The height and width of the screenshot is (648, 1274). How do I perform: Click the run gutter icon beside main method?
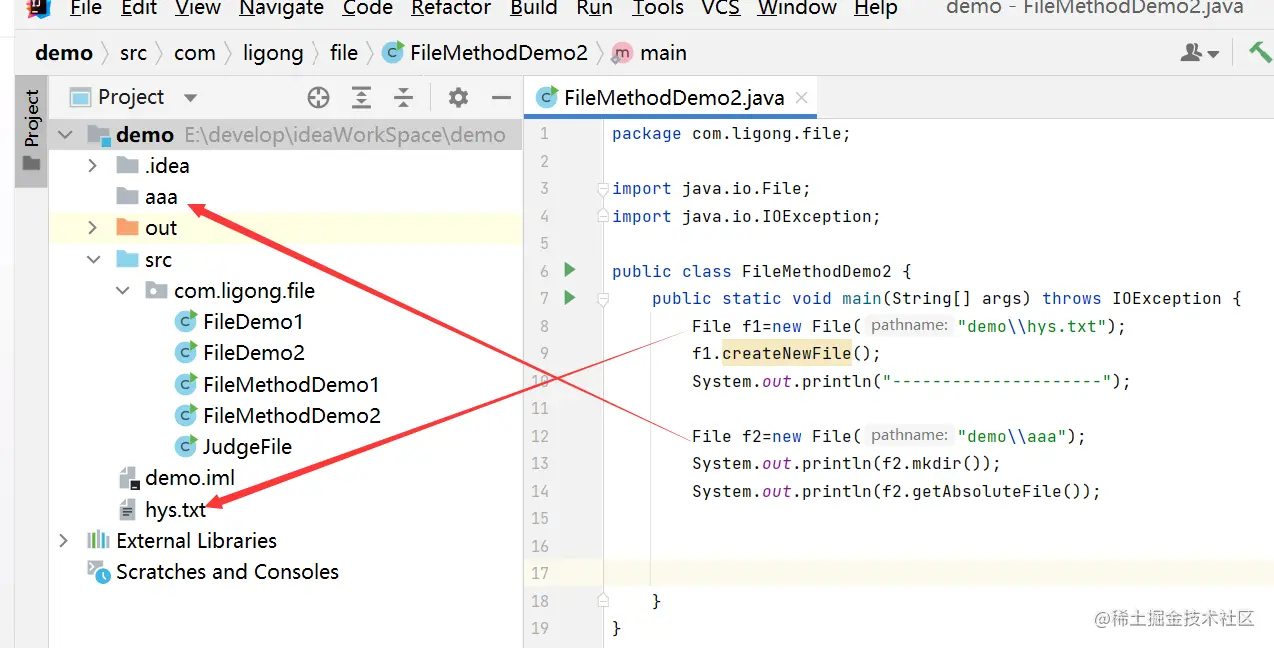click(x=570, y=297)
